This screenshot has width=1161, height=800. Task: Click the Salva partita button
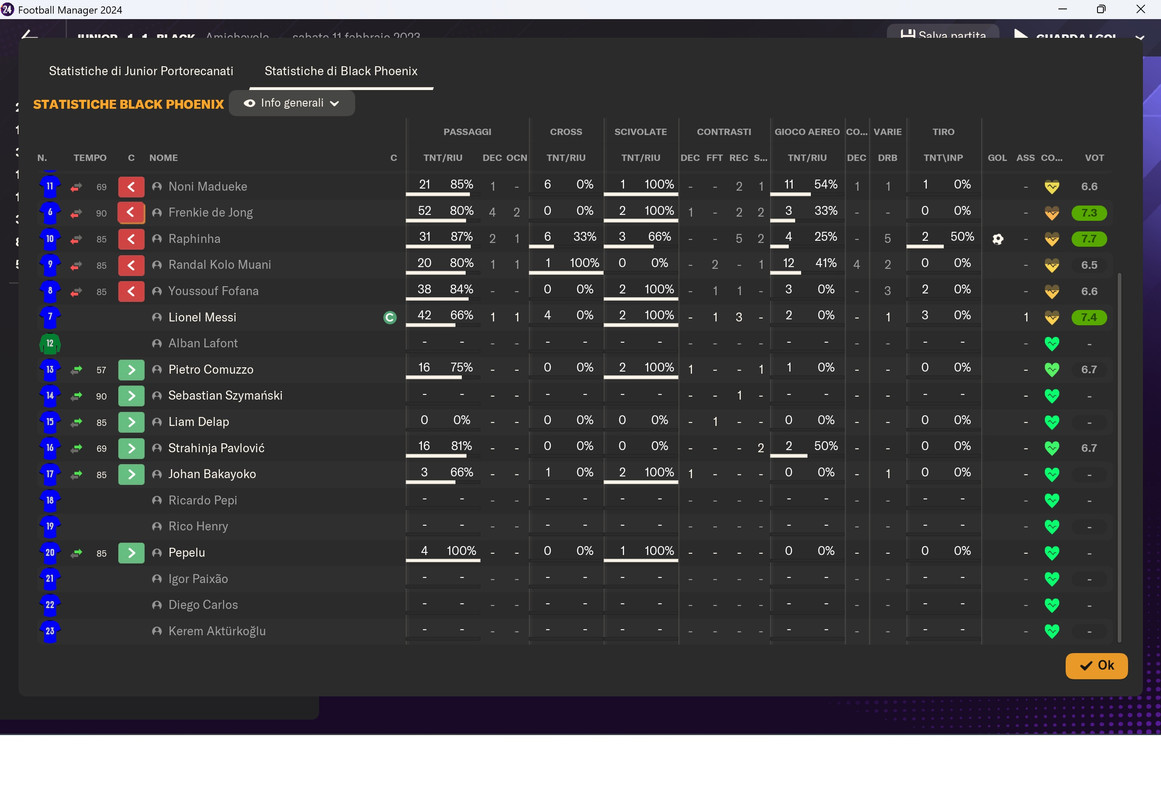943,33
